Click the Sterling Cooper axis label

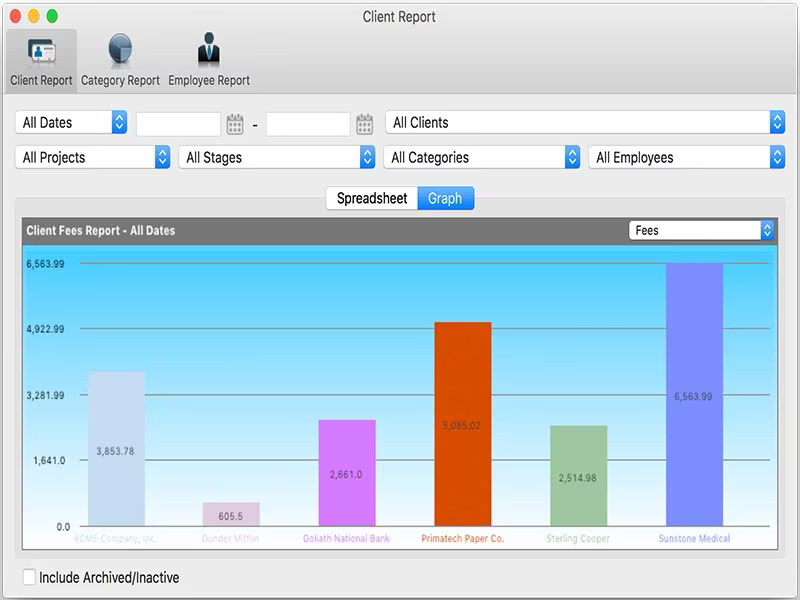(578, 538)
